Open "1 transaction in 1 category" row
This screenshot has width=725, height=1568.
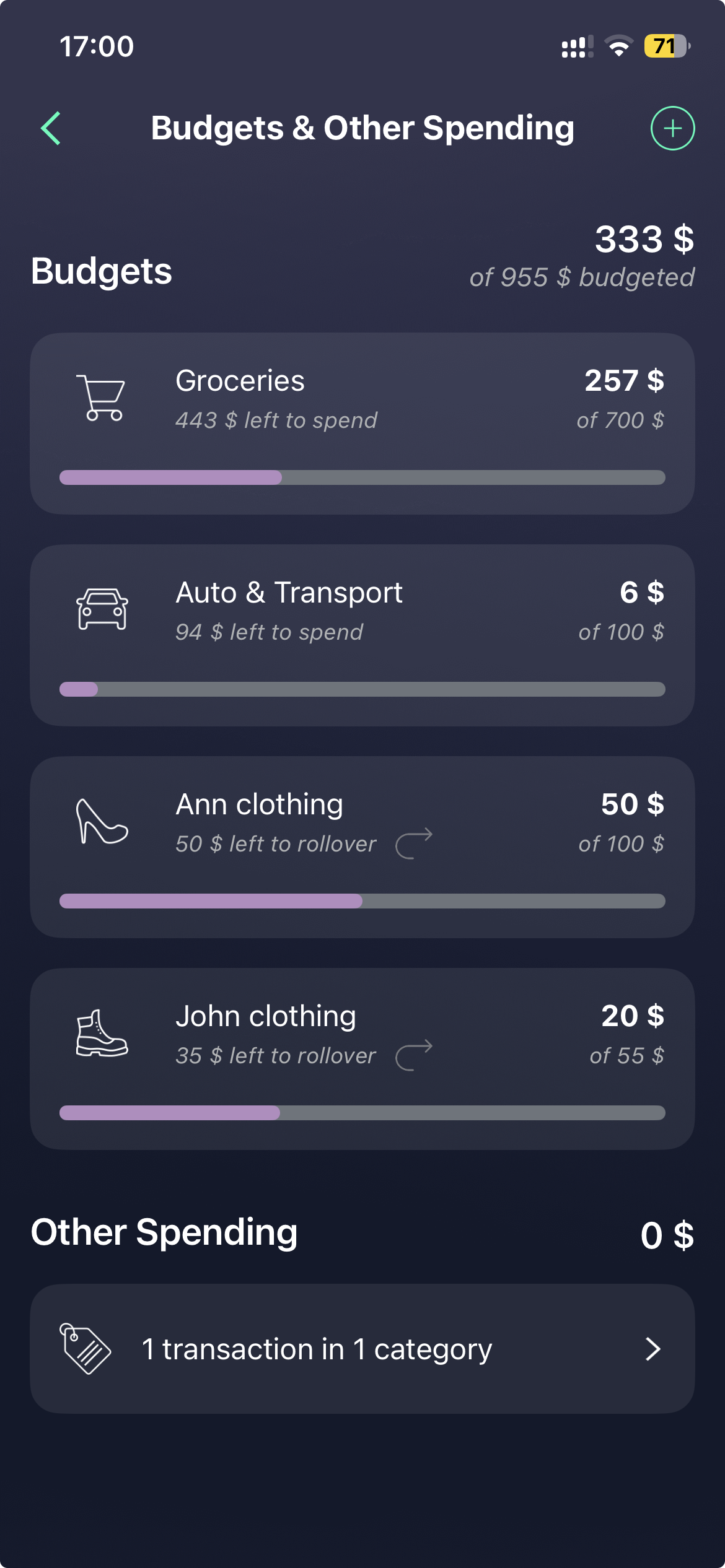(317, 1349)
